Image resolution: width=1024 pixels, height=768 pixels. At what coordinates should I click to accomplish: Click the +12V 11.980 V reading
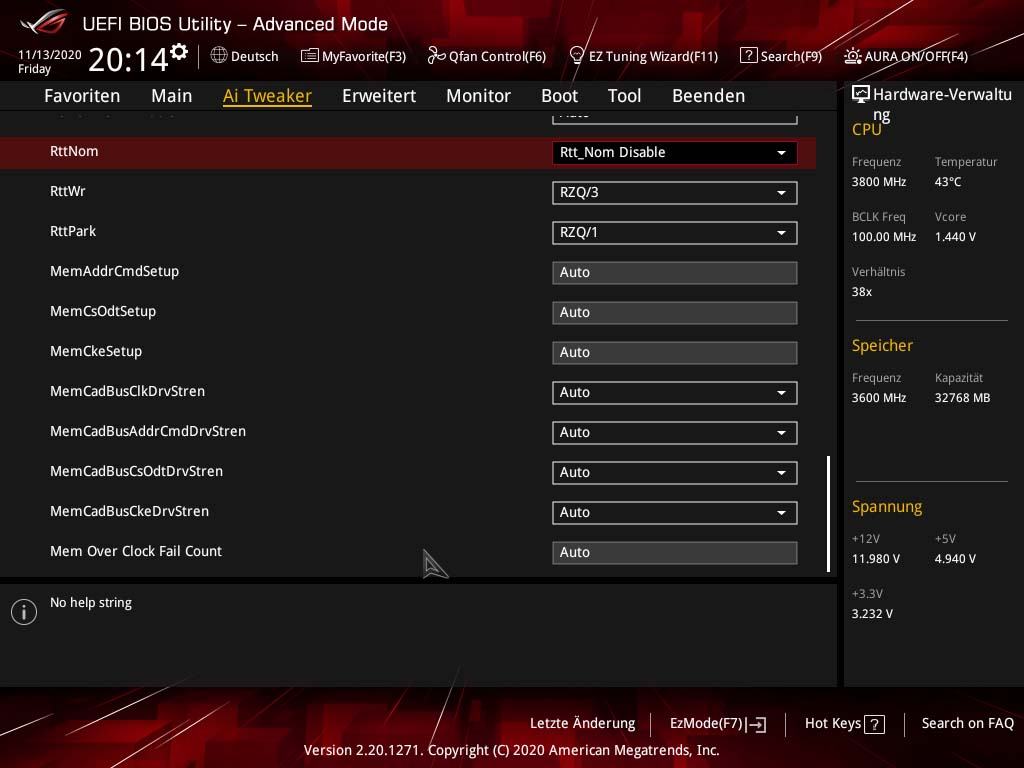[876, 559]
